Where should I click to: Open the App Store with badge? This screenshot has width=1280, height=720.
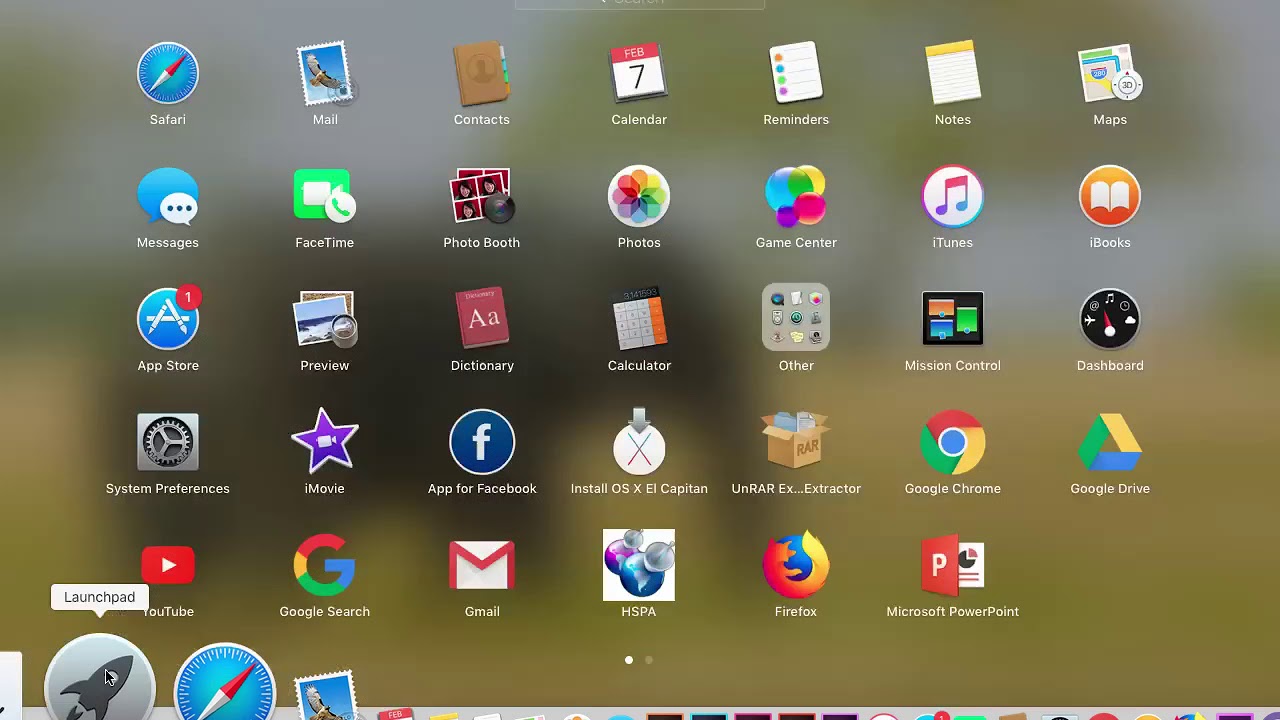(168, 320)
